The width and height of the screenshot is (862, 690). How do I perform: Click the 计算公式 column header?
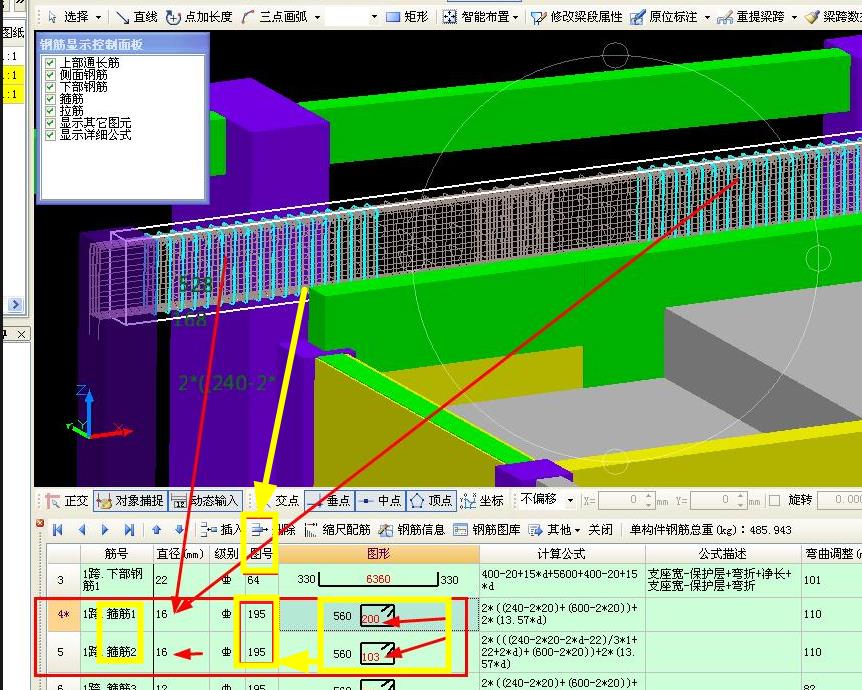point(562,554)
